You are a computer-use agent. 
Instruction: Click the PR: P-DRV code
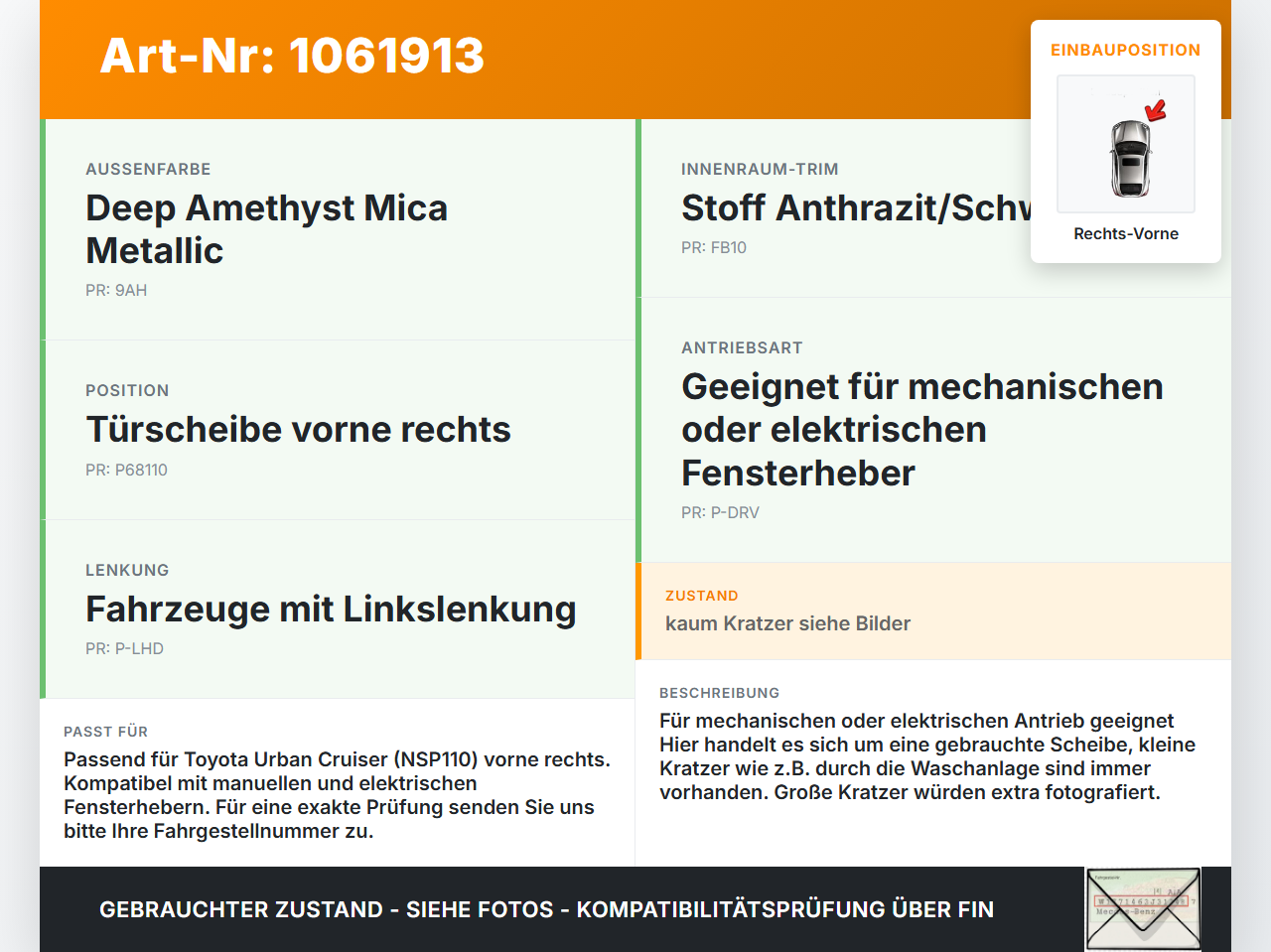pos(720,512)
